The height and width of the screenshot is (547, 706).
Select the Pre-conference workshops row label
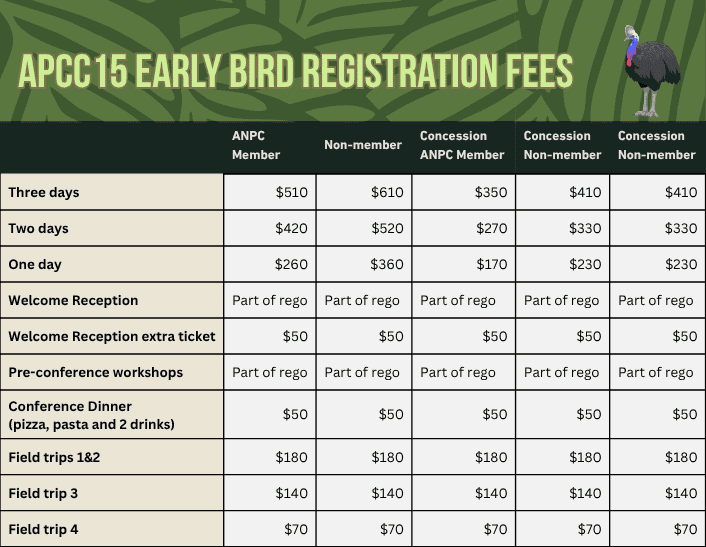[x=96, y=372]
